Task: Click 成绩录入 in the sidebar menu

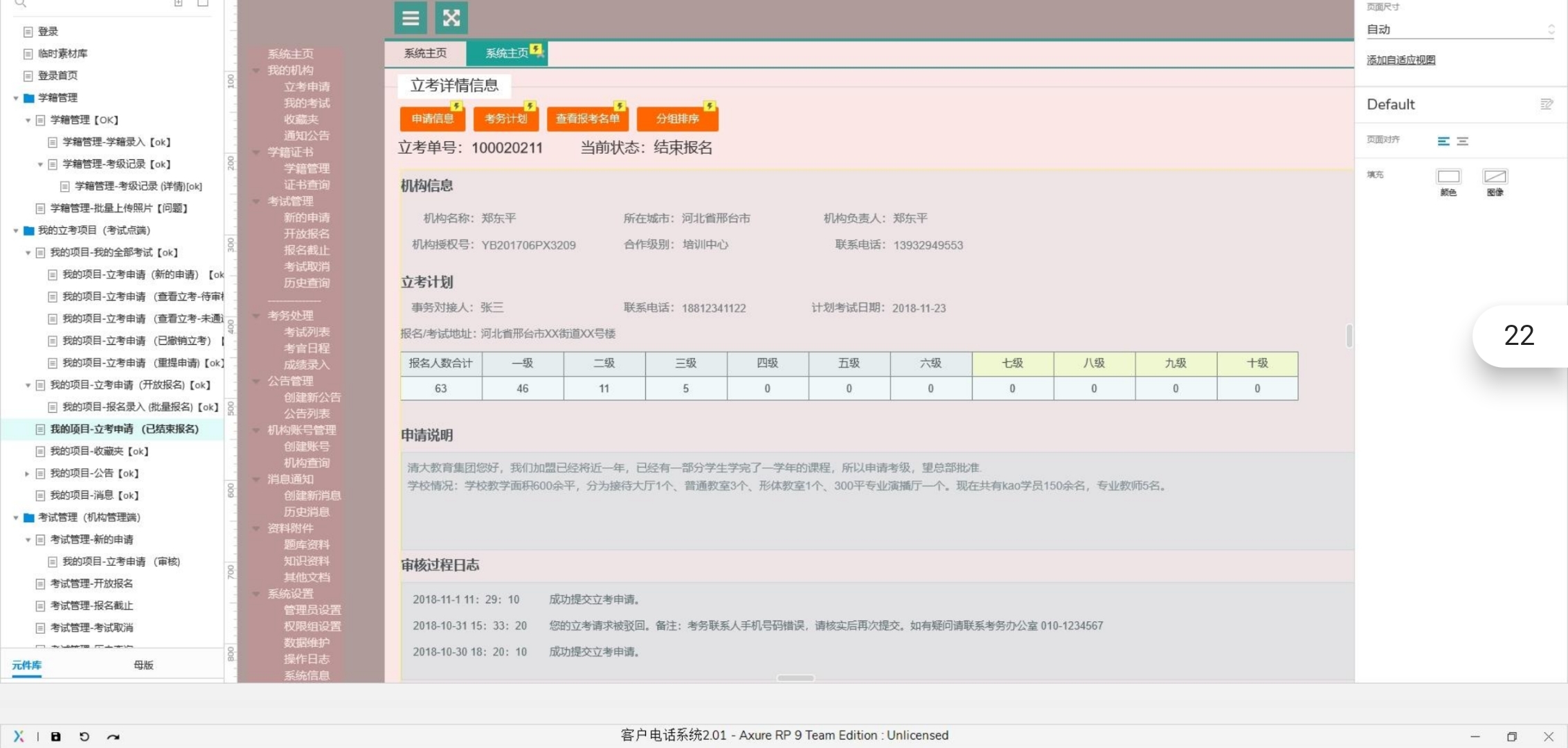Action: pyautogui.click(x=307, y=364)
